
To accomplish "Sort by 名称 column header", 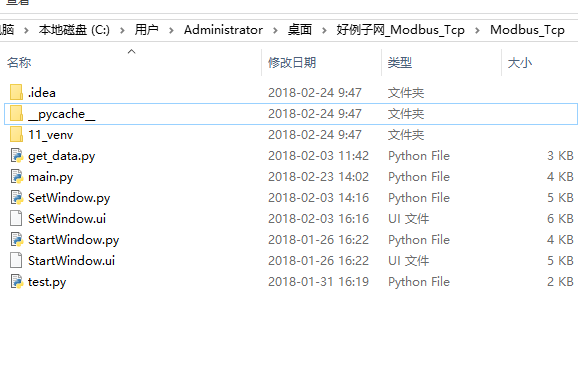I will point(19,63).
